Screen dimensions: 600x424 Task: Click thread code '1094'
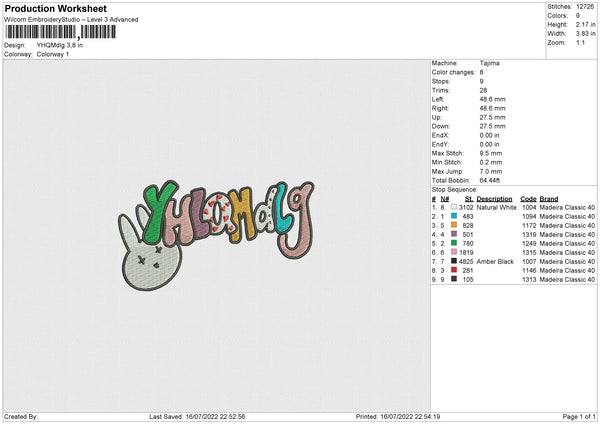[x=529, y=217]
